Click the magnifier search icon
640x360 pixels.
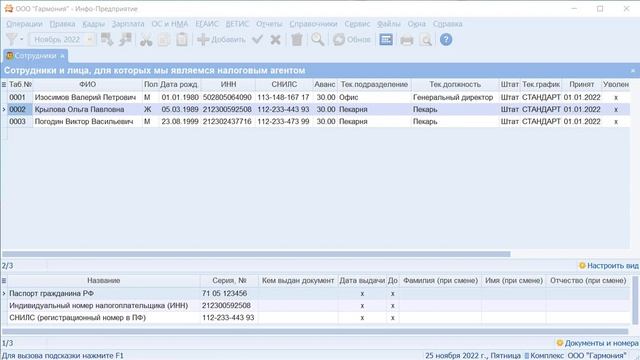pos(318,40)
